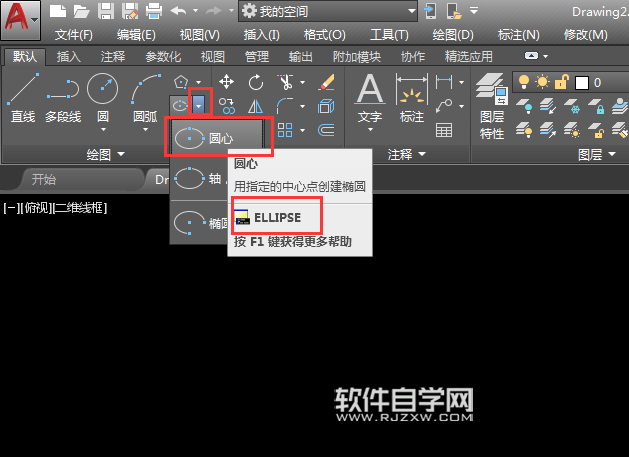
Task: Click the Move tool icon
Action: [x=227, y=82]
